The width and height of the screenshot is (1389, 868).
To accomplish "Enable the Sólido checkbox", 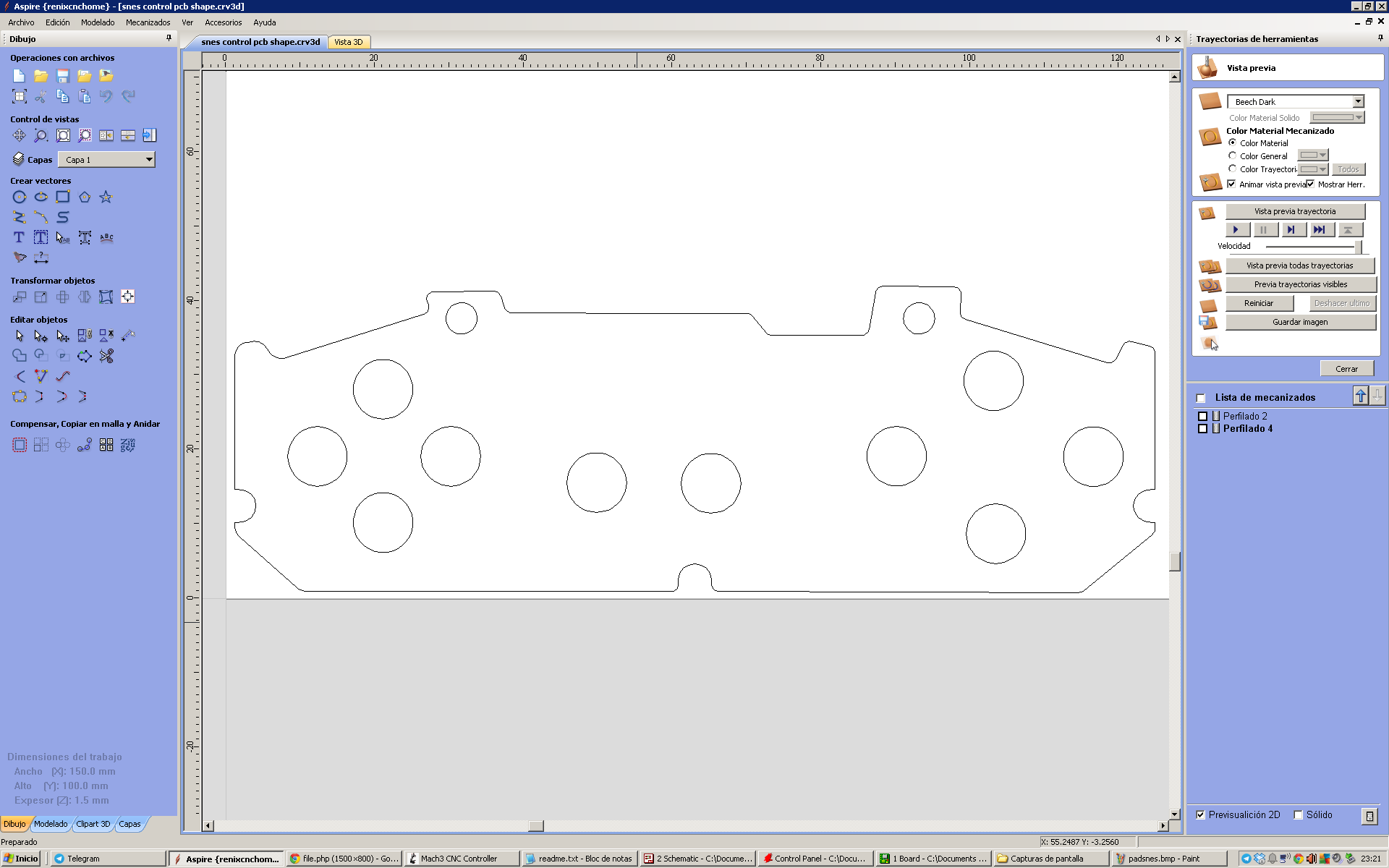I will pos(1299,814).
